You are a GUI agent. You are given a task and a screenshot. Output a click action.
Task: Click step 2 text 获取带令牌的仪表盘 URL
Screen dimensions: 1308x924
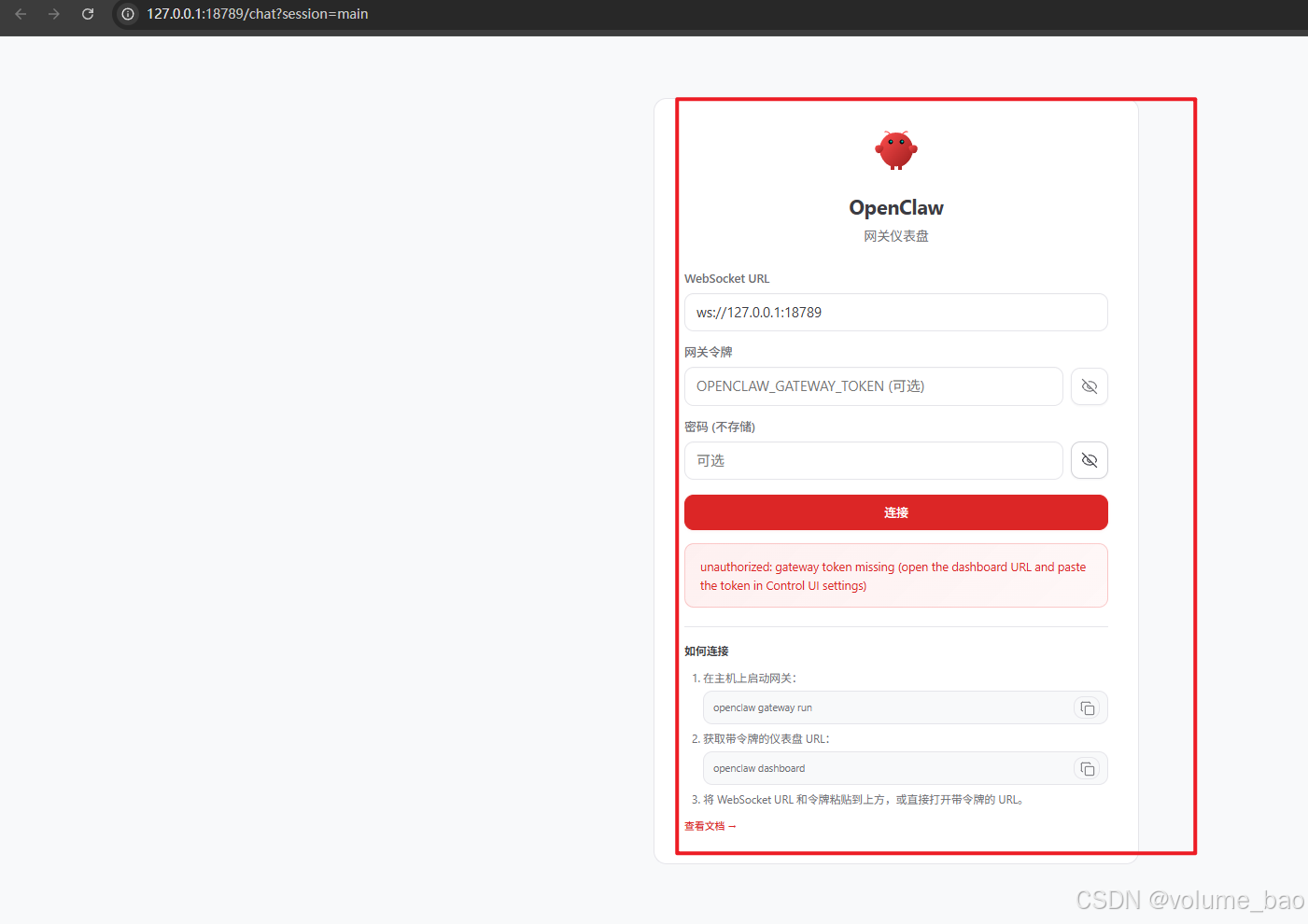coord(767,739)
